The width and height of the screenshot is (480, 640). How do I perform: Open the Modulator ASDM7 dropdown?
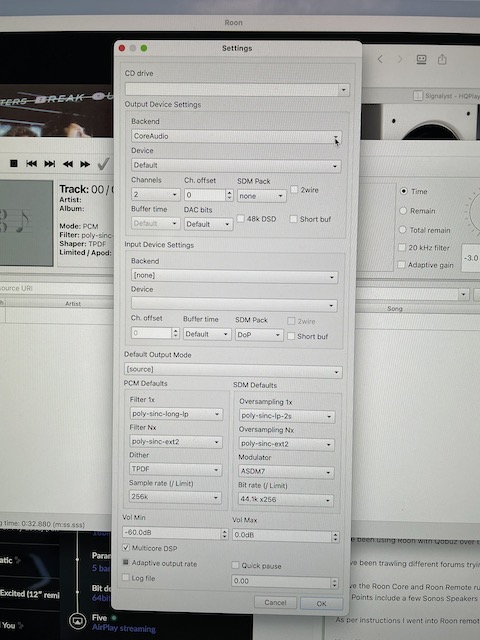coord(286,472)
